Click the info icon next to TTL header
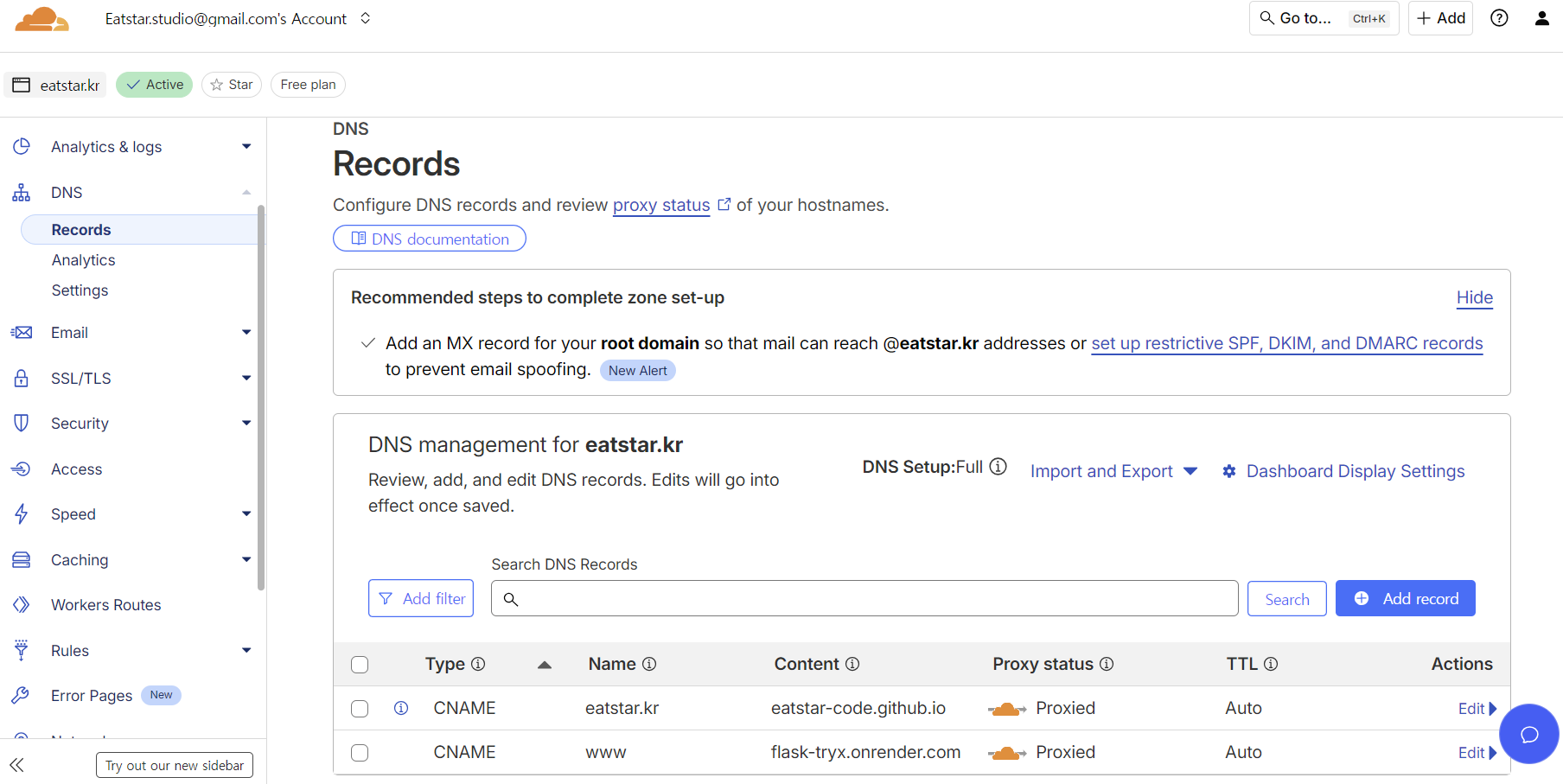Viewport: 1563px width, 784px height. (1271, 664)
